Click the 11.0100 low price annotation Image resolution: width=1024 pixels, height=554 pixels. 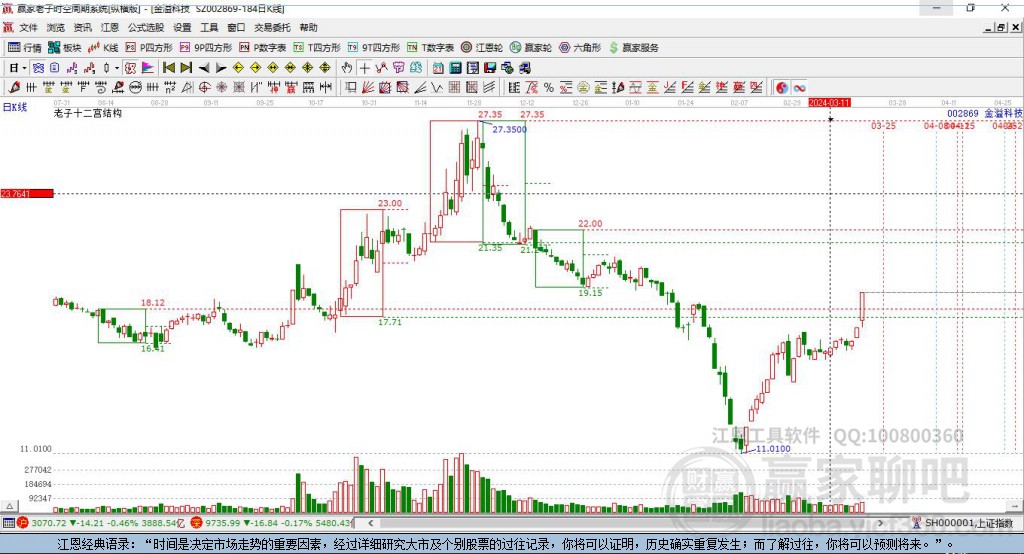773,449
